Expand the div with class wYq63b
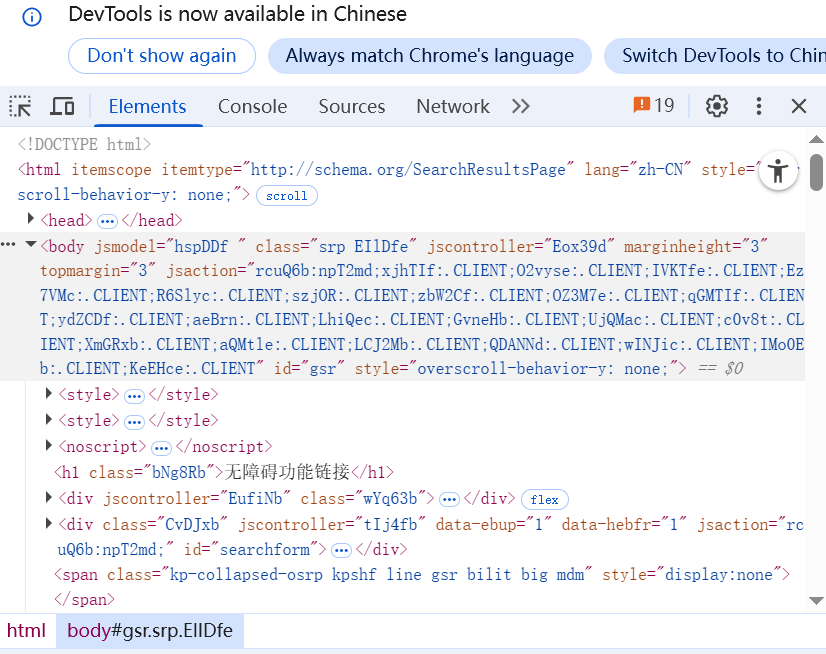 click(x=49, y=497)
